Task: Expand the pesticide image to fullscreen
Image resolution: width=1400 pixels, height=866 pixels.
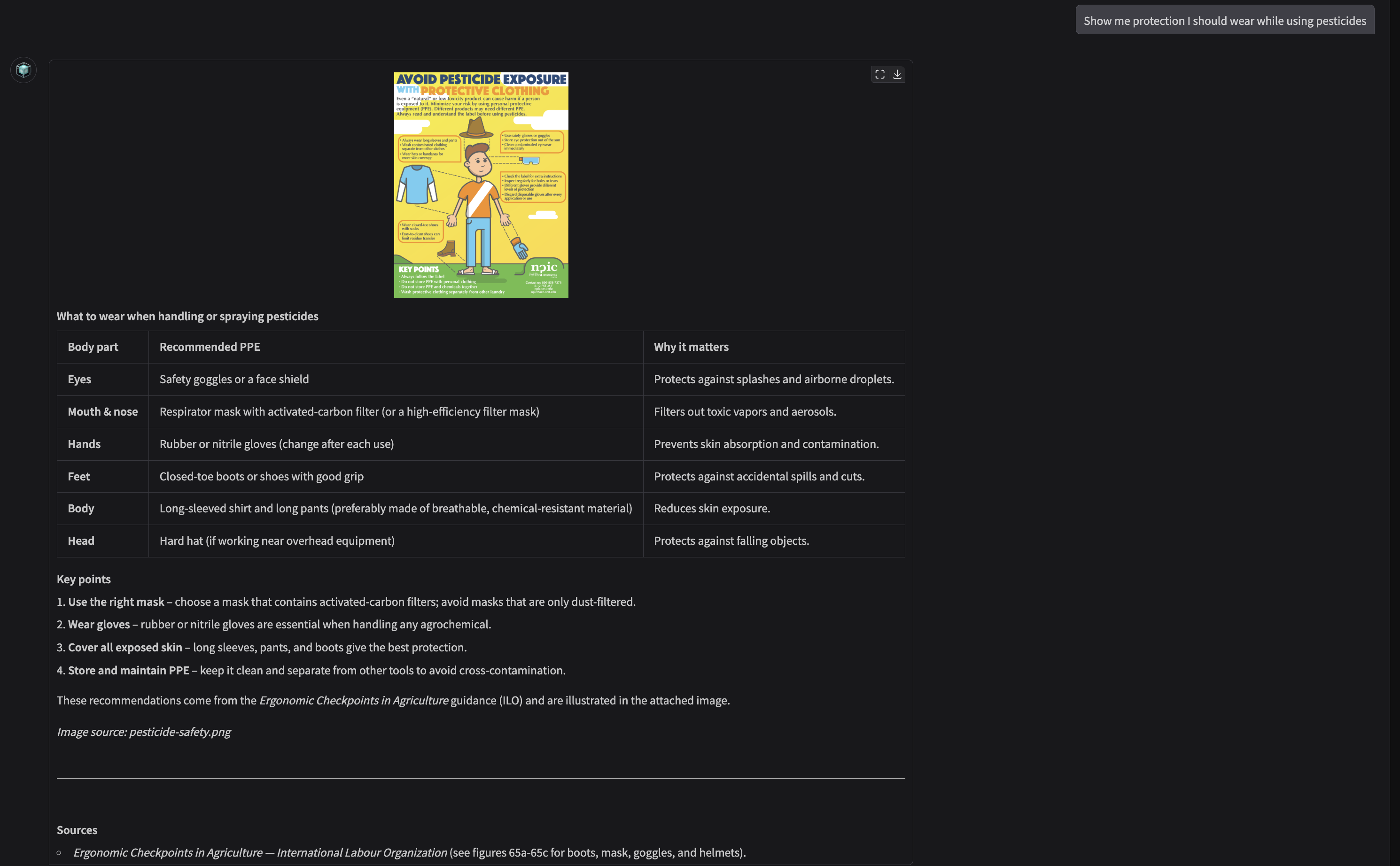Action: [x=879, y=75]
